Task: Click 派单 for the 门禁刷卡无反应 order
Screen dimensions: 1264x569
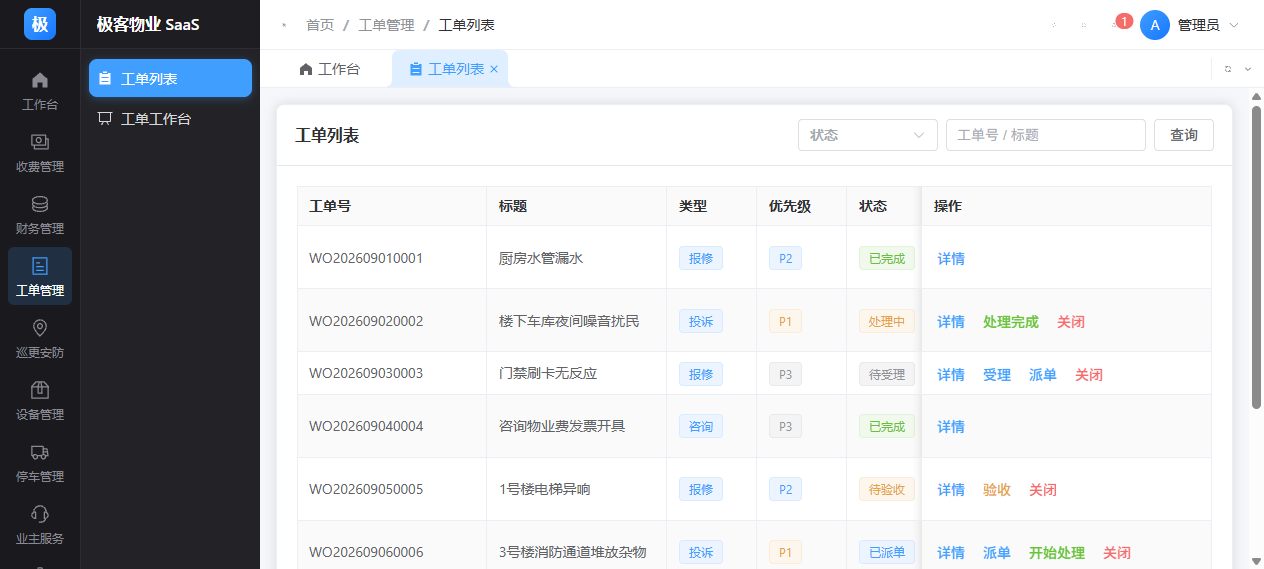Action: (1043, 375)
